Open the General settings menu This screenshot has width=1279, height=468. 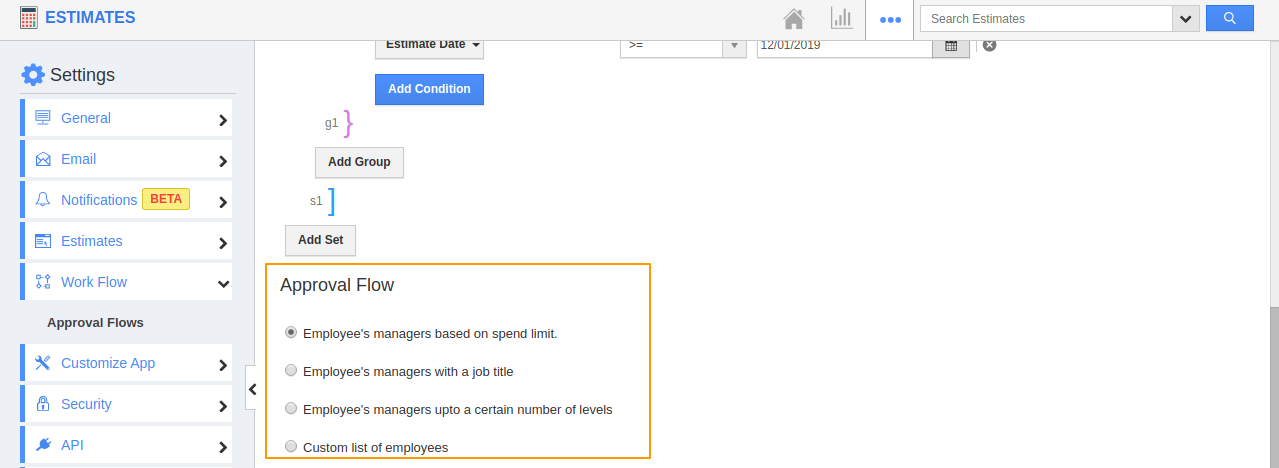[x=126, y=118]
